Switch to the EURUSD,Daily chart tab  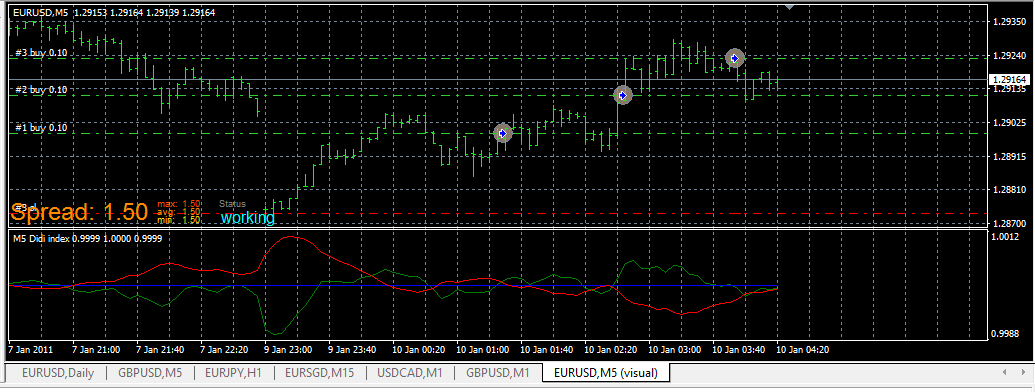58,373
